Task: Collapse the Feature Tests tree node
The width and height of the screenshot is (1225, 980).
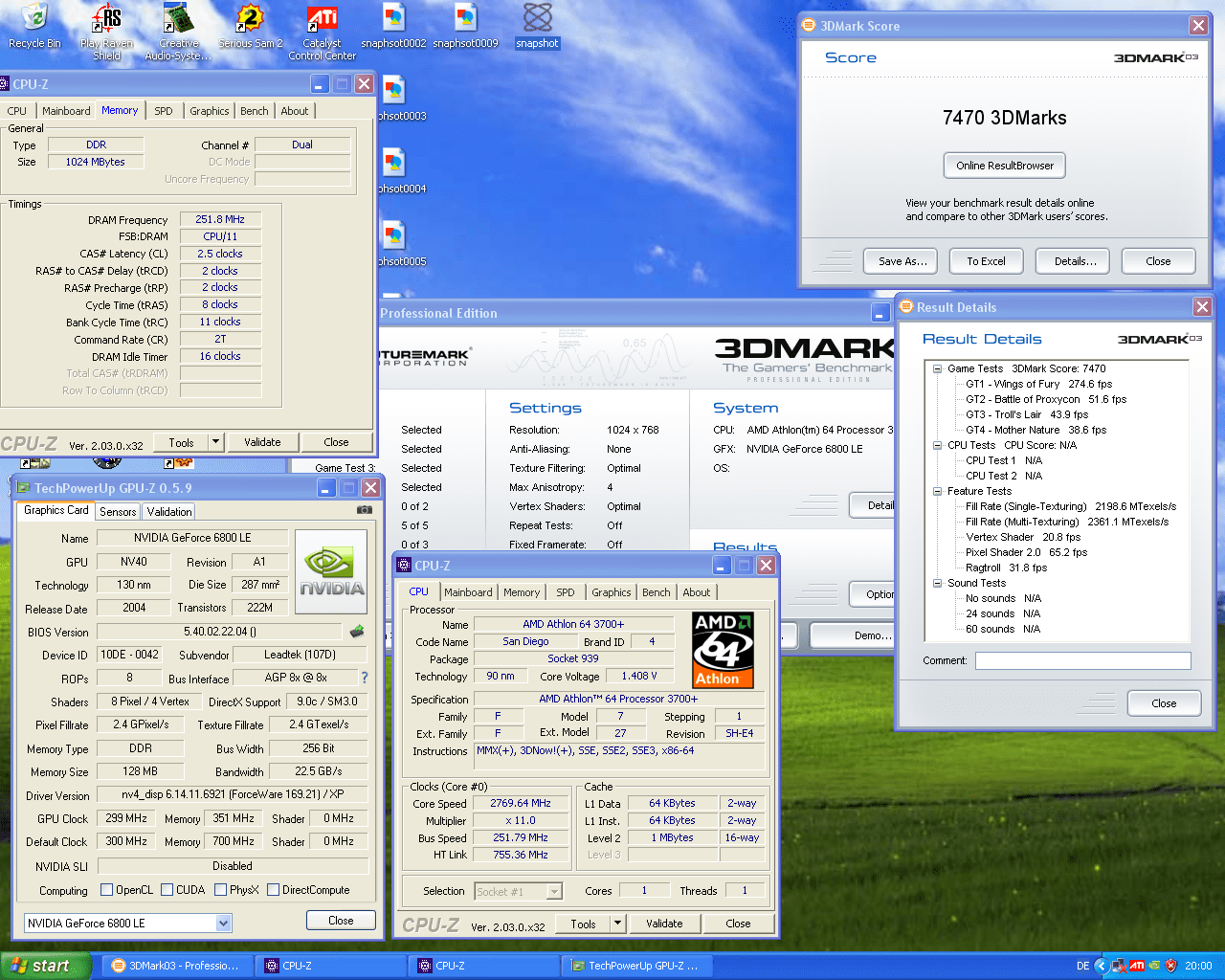Action: pos(938,491)
